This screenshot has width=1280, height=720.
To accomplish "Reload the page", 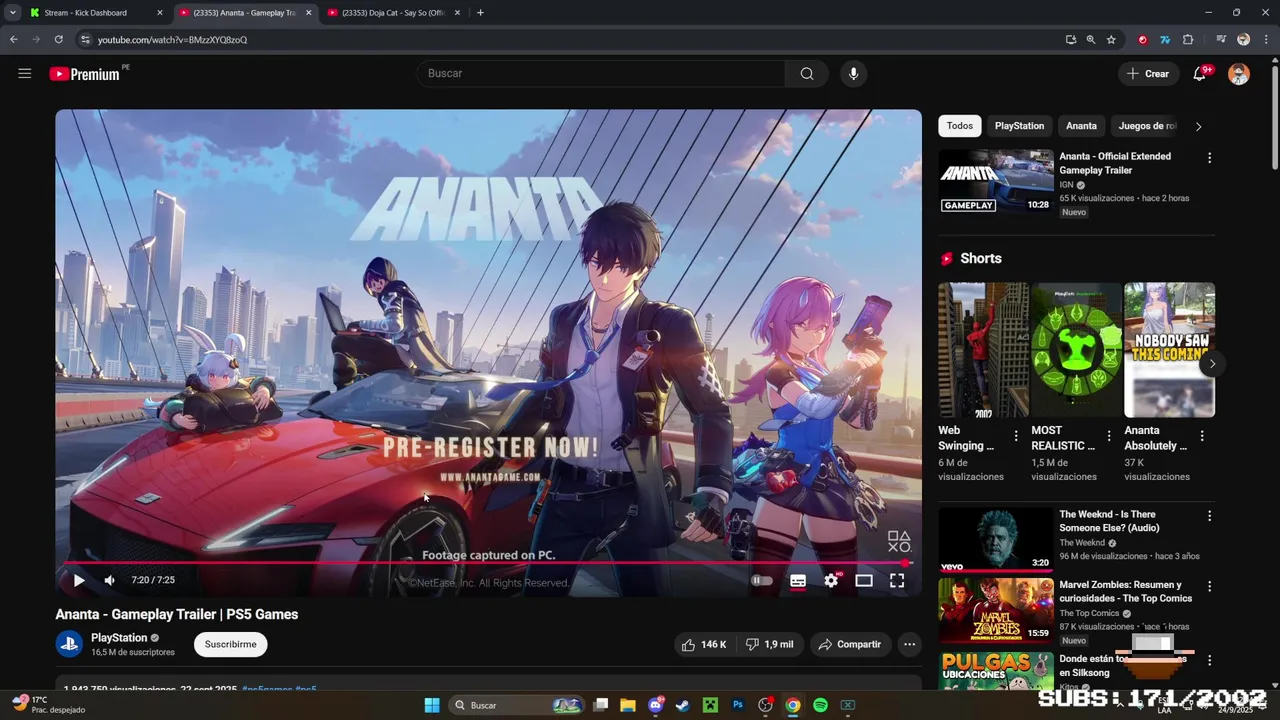I will pos(59,40).
